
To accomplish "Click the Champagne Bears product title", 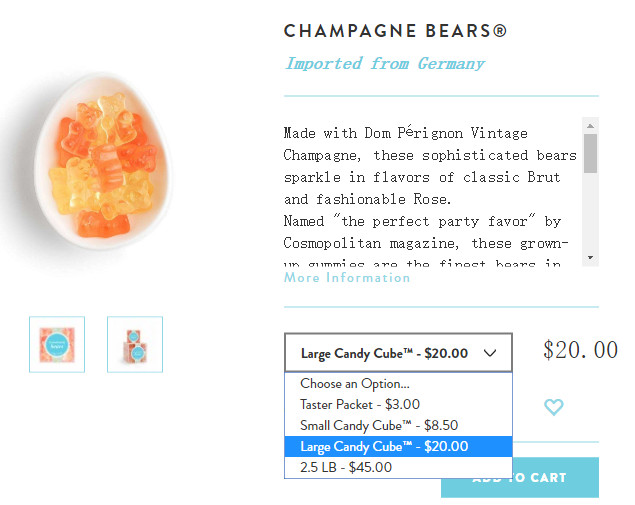I will [395, 31].
